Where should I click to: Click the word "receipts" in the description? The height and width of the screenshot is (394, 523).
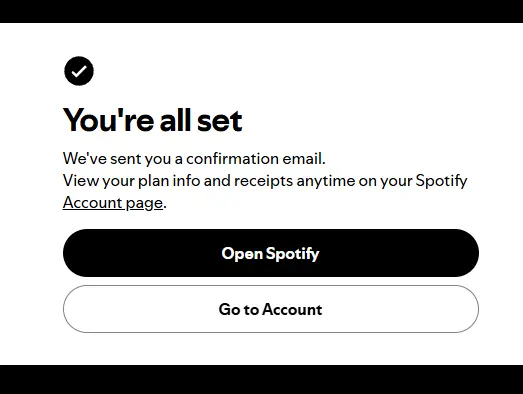pos(264,181)
